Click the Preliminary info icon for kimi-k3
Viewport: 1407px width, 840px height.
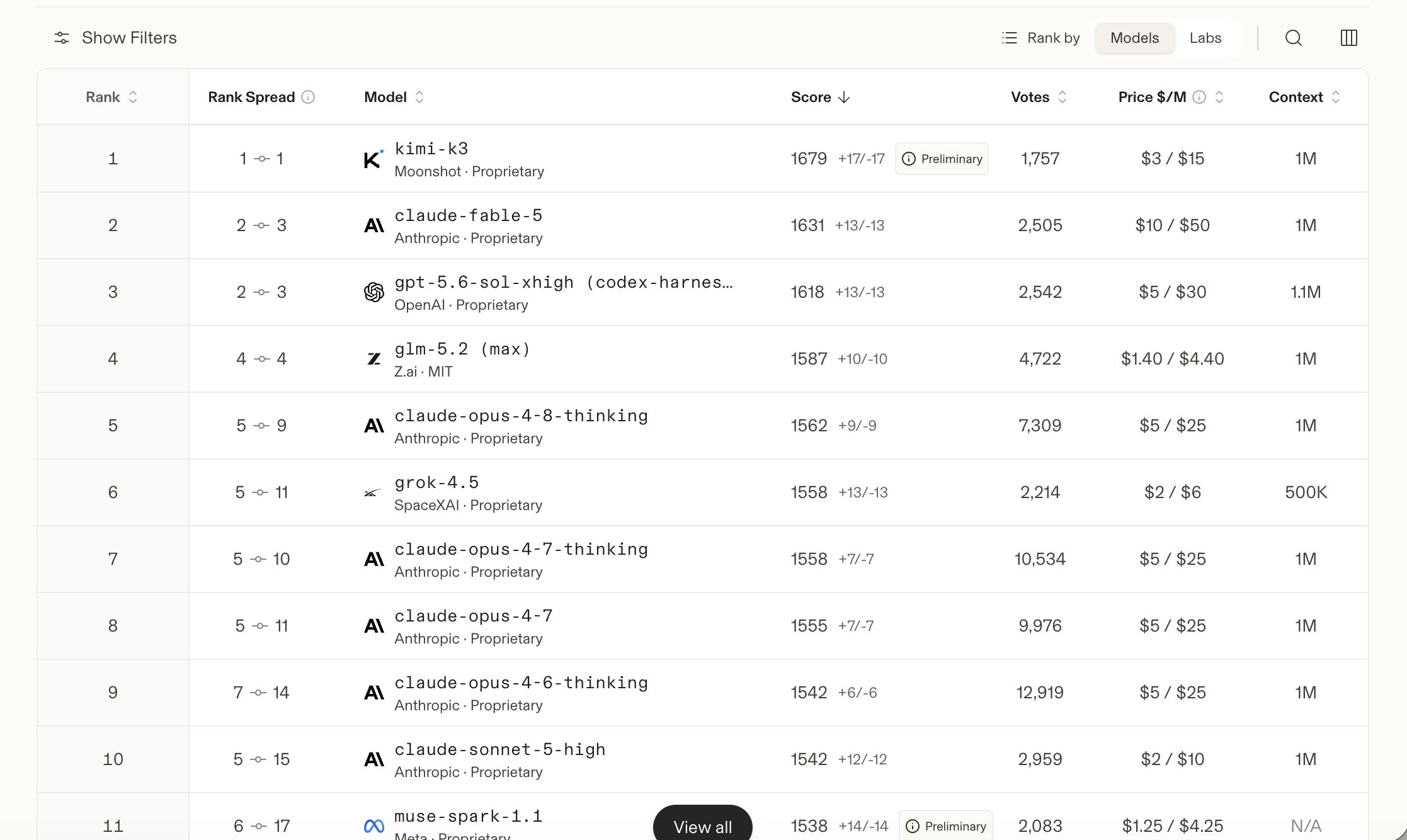(909, 159)
